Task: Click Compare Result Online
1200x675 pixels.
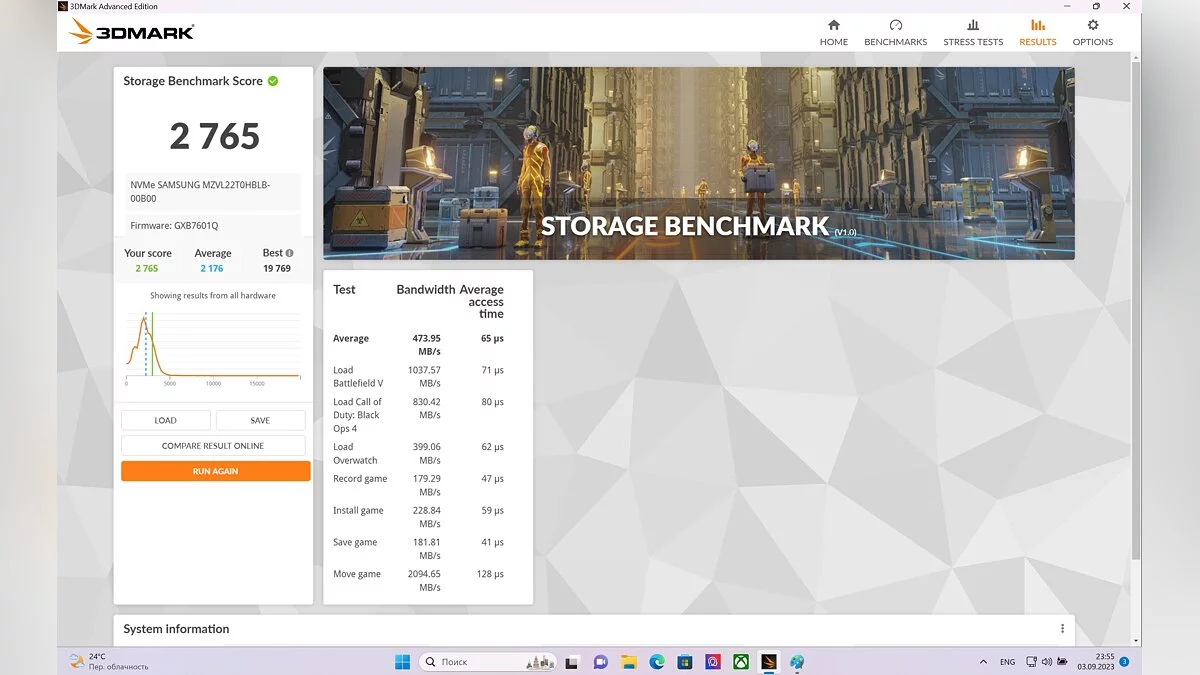Action: tap(213, 446)
